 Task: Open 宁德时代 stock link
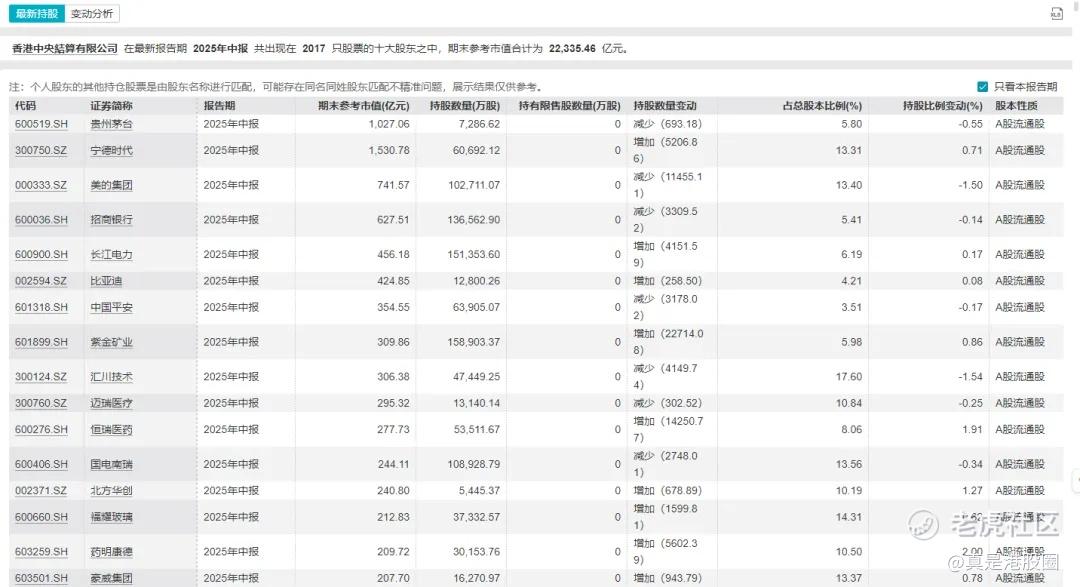click(112, 150)
